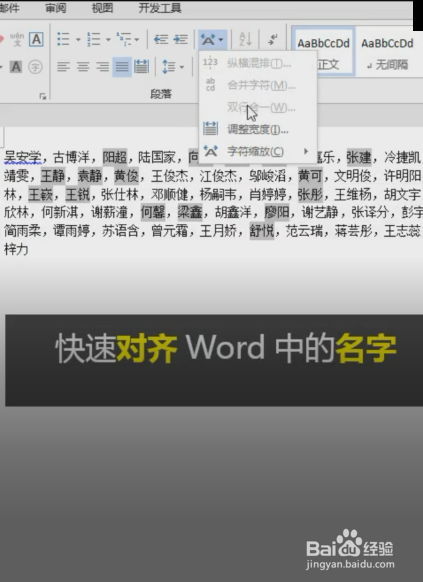Screen dimensions: 423x582
Task: Click the enclosed character 字 icon
Action: click(36, 67)
